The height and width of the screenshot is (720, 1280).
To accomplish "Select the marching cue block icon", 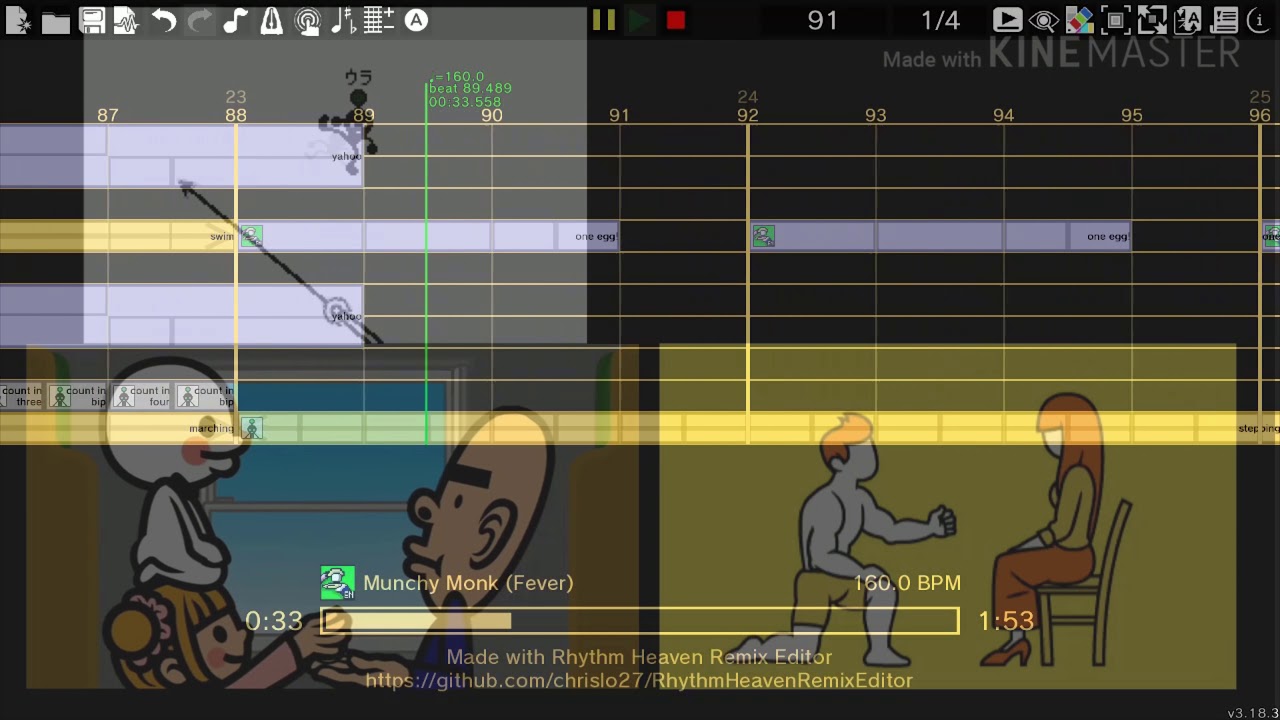I will [x=252, y=429].
